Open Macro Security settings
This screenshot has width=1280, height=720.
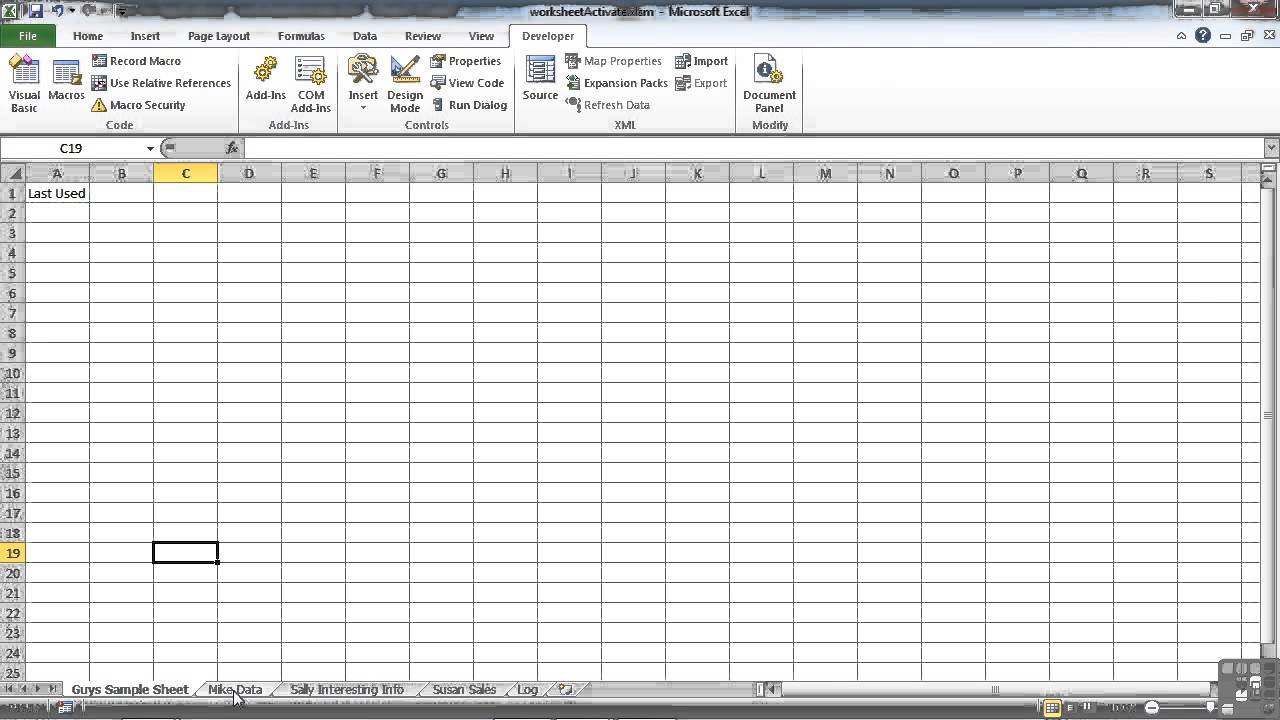coord(138,105)
